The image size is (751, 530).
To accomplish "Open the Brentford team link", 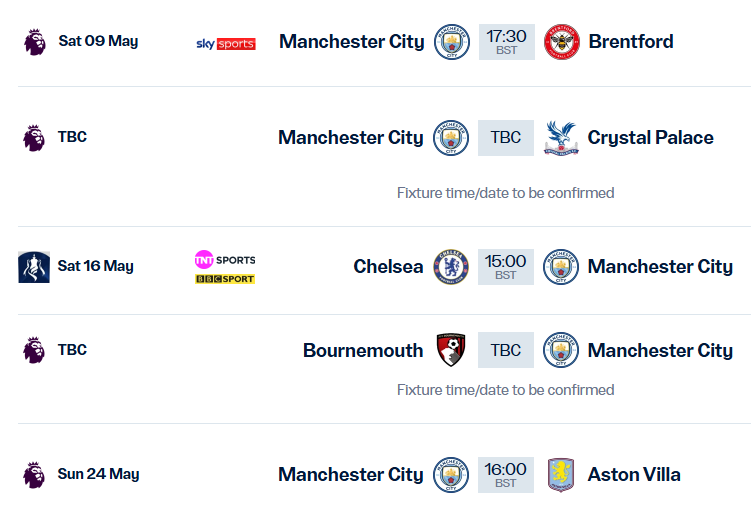I will pyautogui.click(x=630, y=42).
